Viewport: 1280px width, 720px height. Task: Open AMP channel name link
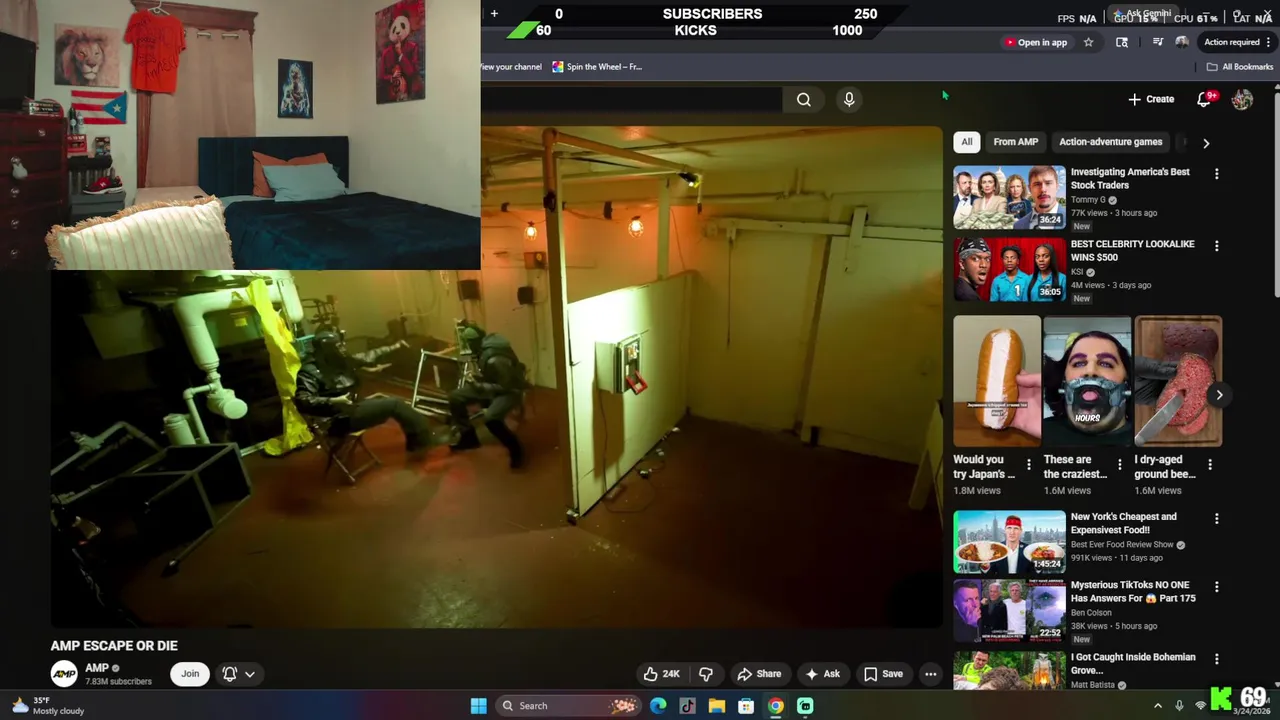[x=97, y=668]
